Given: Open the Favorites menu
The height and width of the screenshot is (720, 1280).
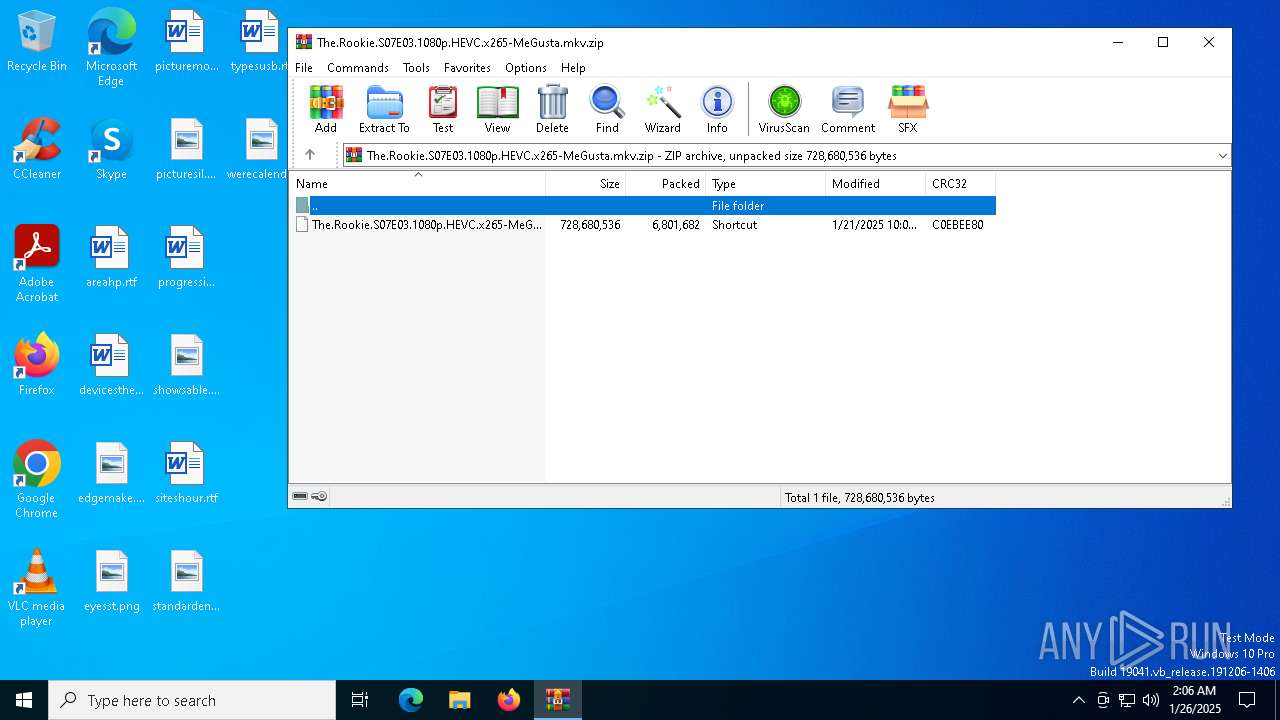Looking at the screenshot, I should coord(467,68).
